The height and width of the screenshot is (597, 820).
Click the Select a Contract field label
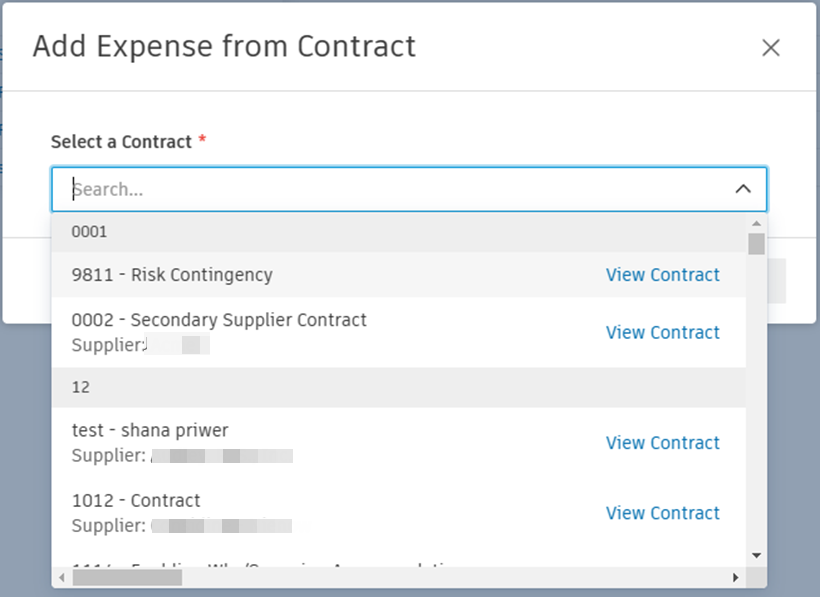tap(121, 142)
